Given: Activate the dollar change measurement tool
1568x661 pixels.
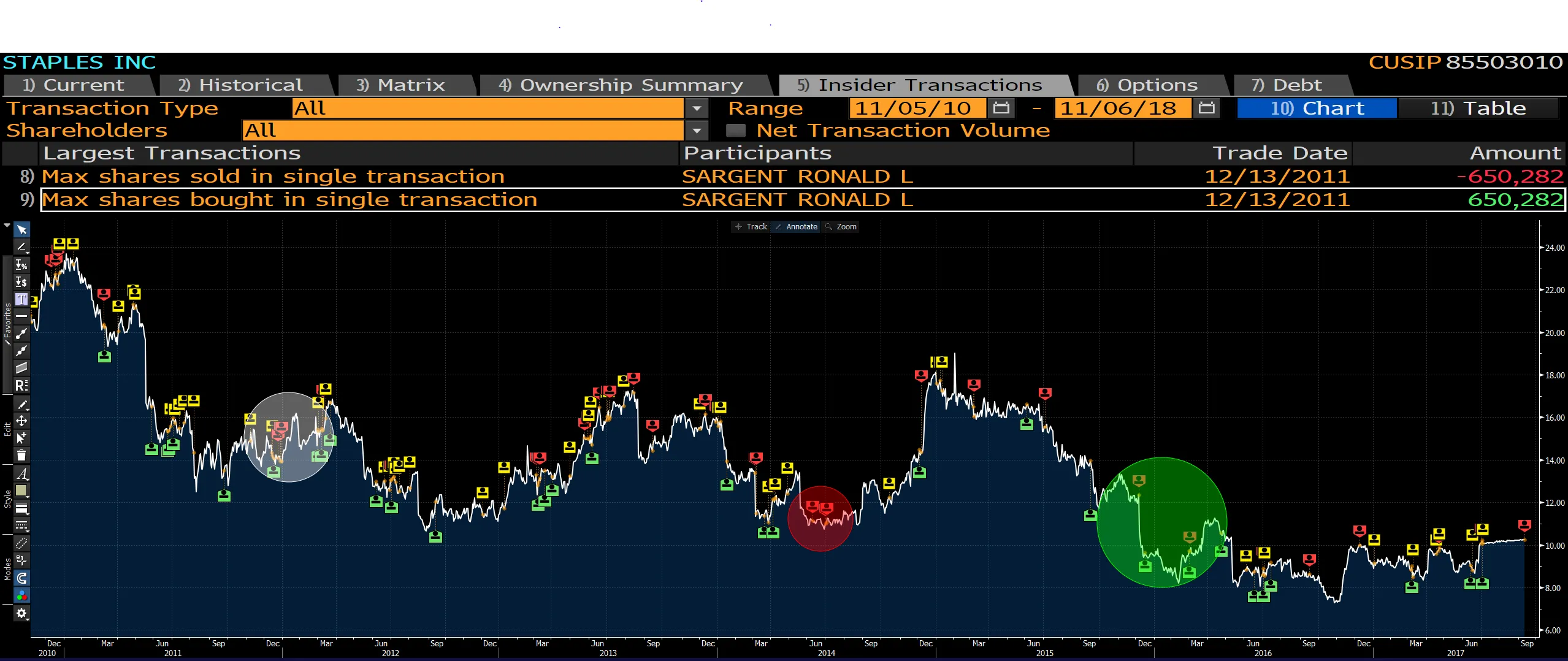Looking at the screenshot, I should 21,282.
